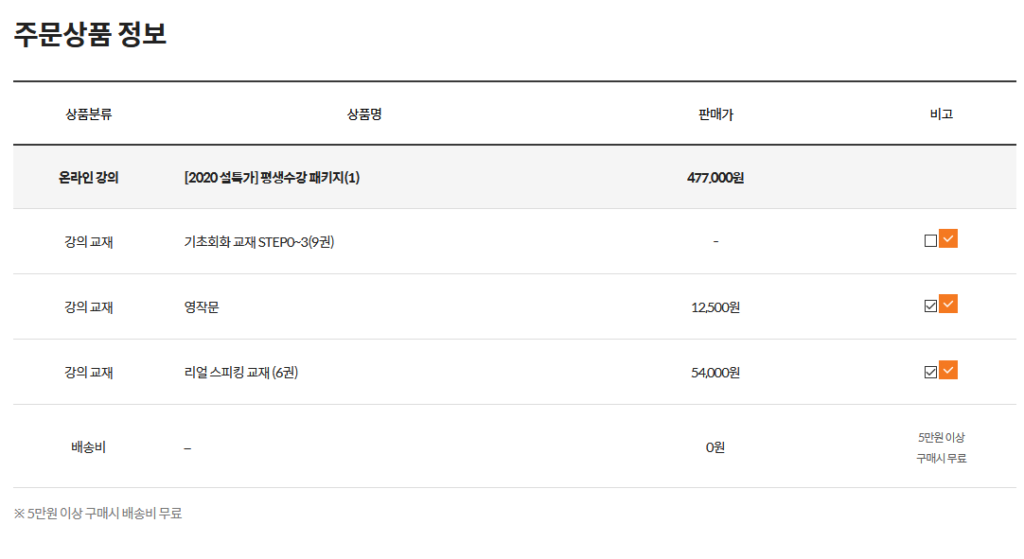Screen dimensions: 1024x559
Task: Click the 온라인 강의 category cell
Action: click(x=88, y=178)
